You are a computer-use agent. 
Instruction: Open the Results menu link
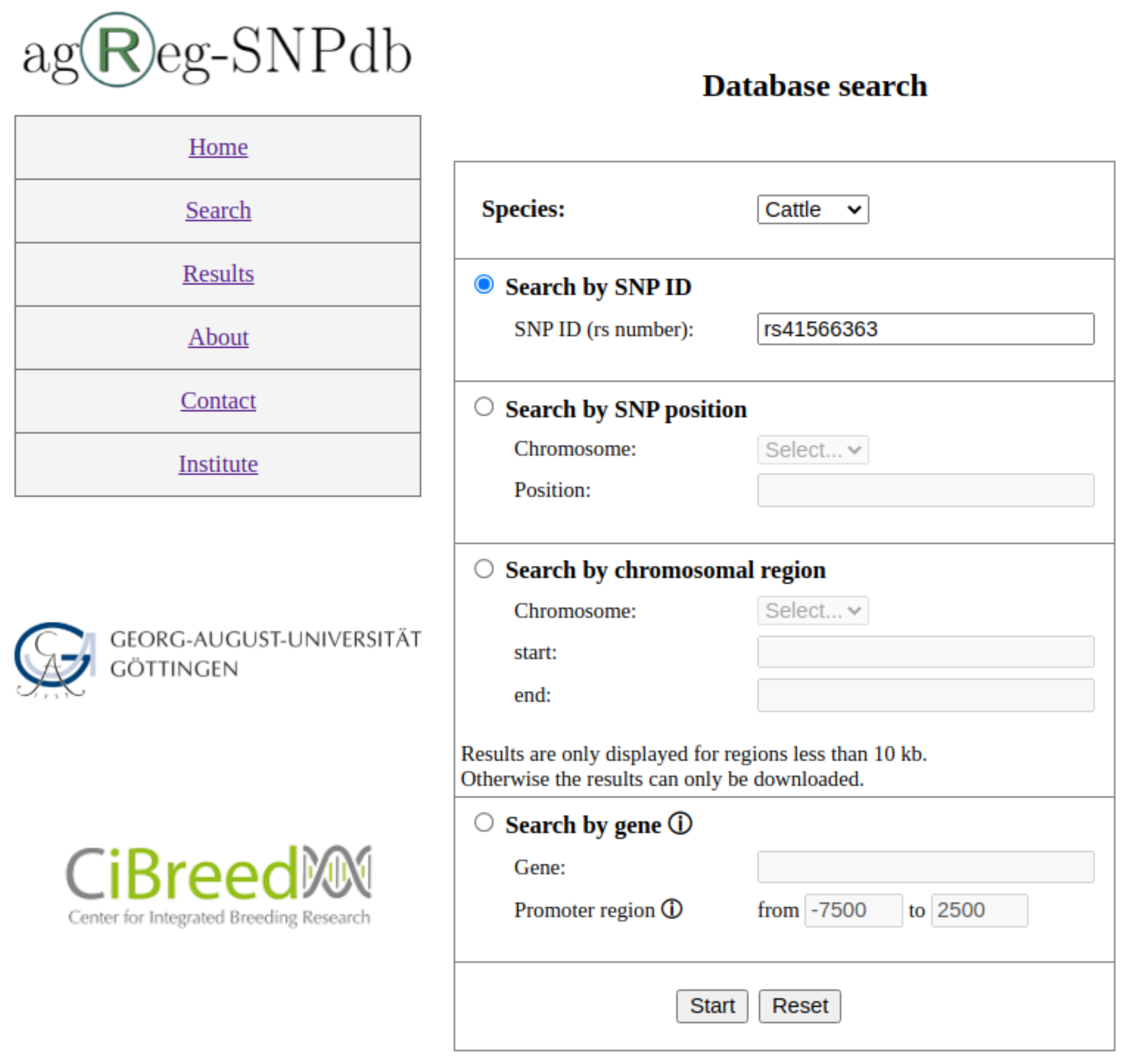pos(219,274)
